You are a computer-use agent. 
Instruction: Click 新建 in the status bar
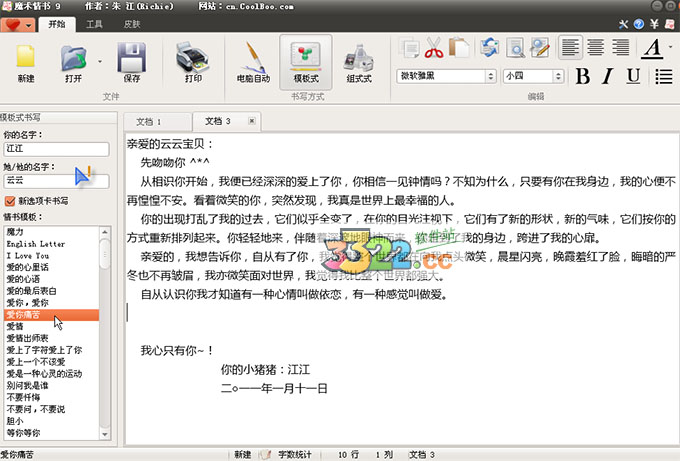(x=242, y=454)
